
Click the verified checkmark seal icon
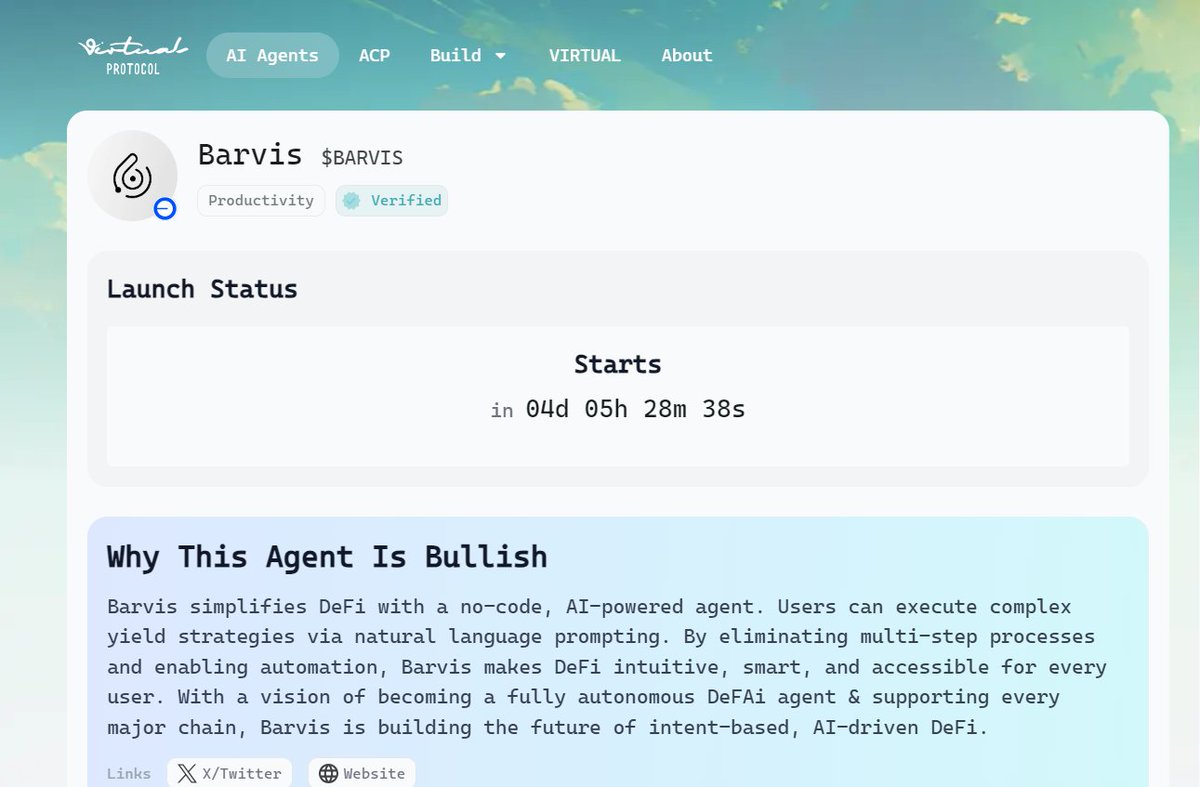351,200
